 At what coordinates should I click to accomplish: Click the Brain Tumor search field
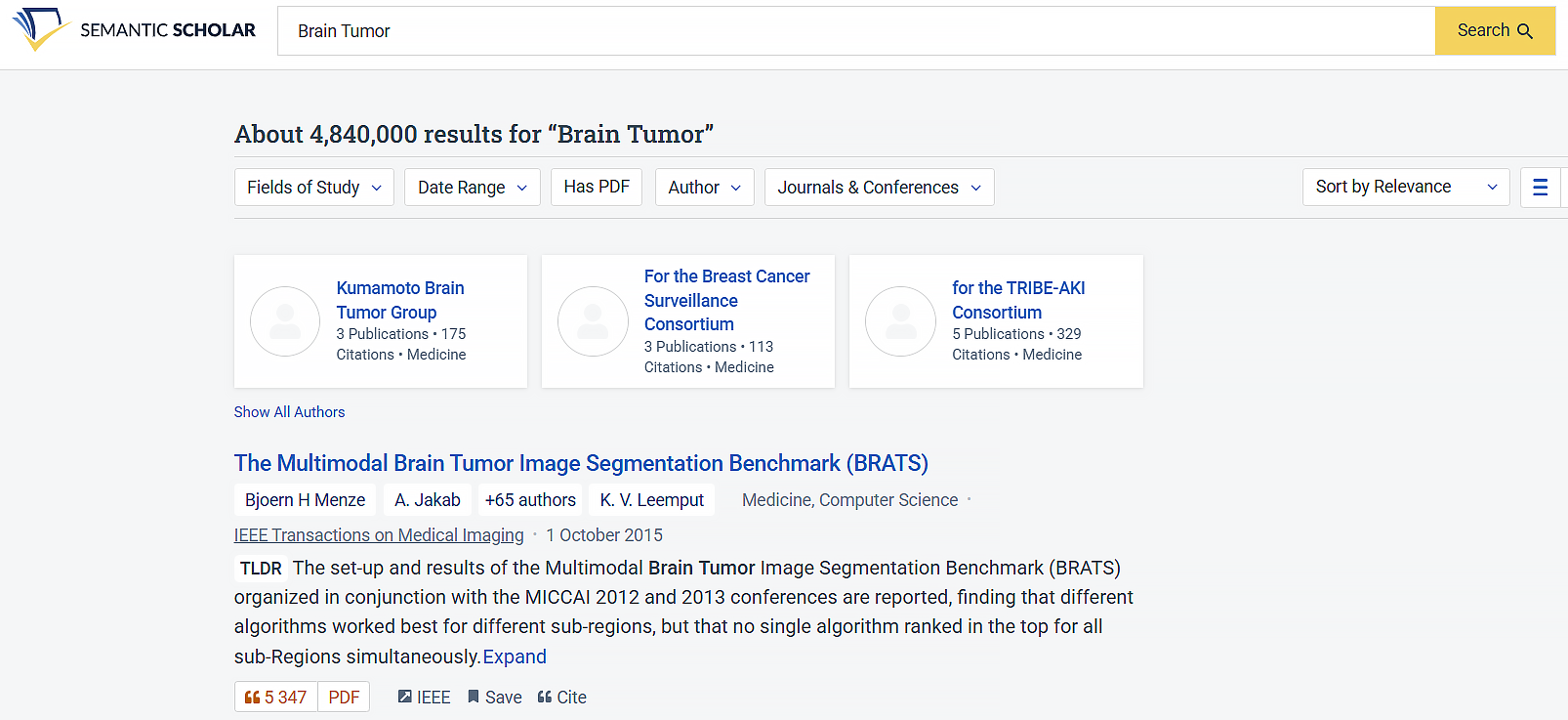(x=855, y=31)
